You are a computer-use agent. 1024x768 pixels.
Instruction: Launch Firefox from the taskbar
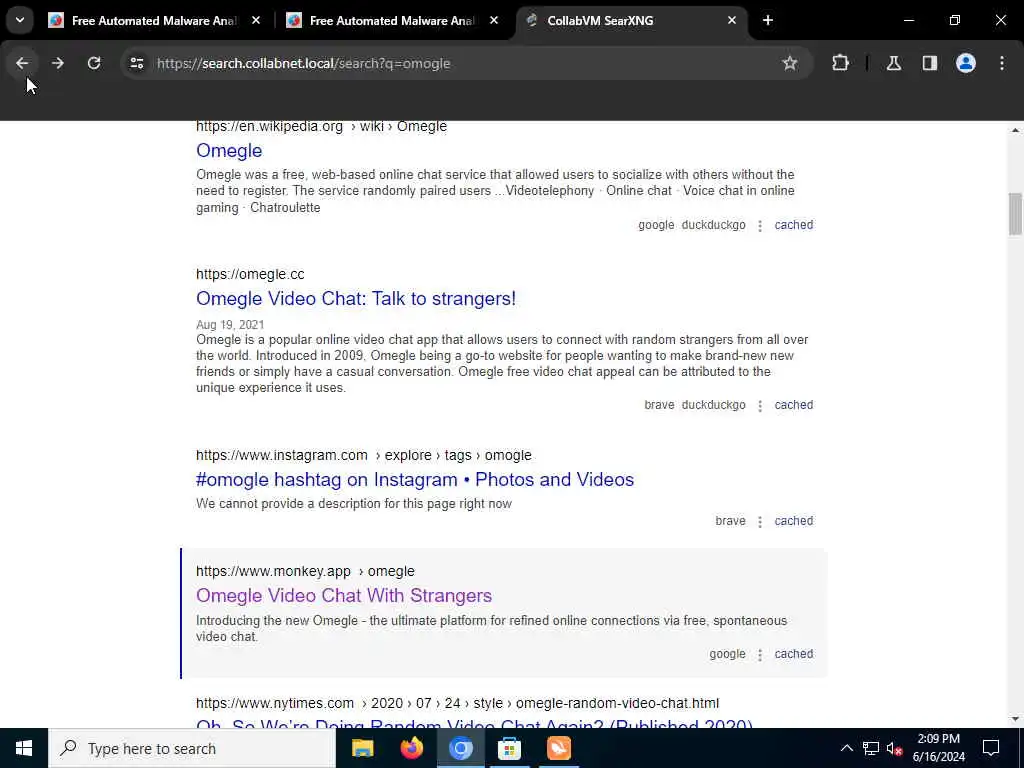tap(411, 748)
